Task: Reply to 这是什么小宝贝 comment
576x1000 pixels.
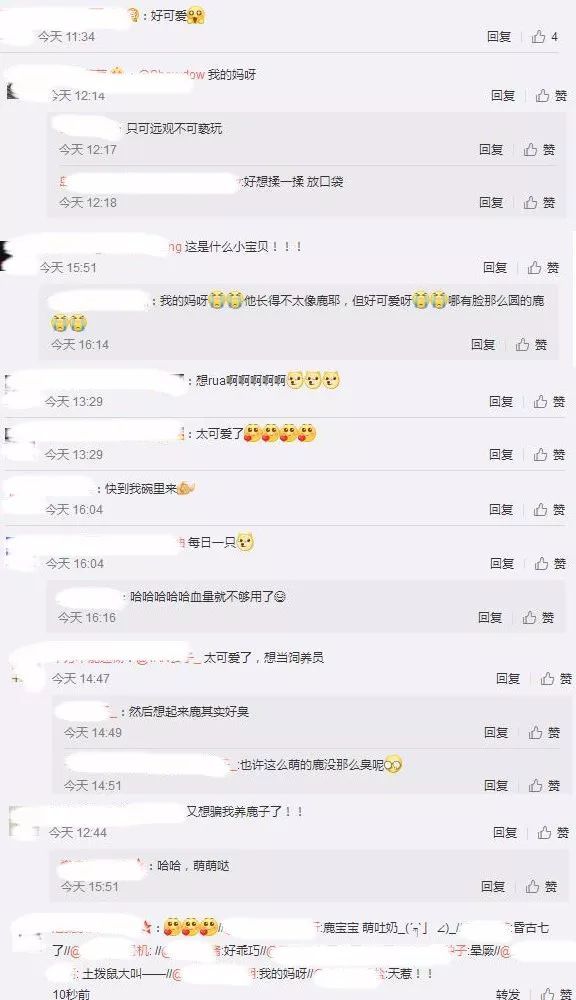Action: pos(495,268)
